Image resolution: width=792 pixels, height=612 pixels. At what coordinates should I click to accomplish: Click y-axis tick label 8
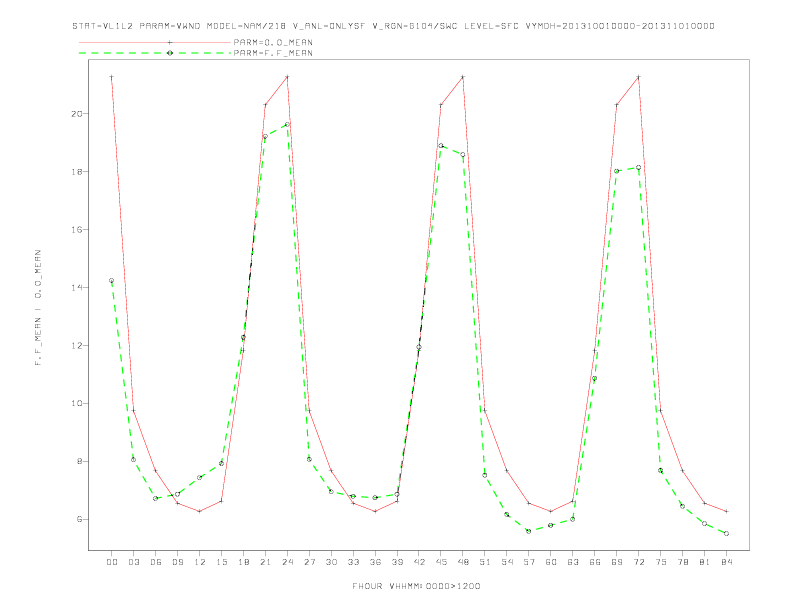[x=80, y=462]
